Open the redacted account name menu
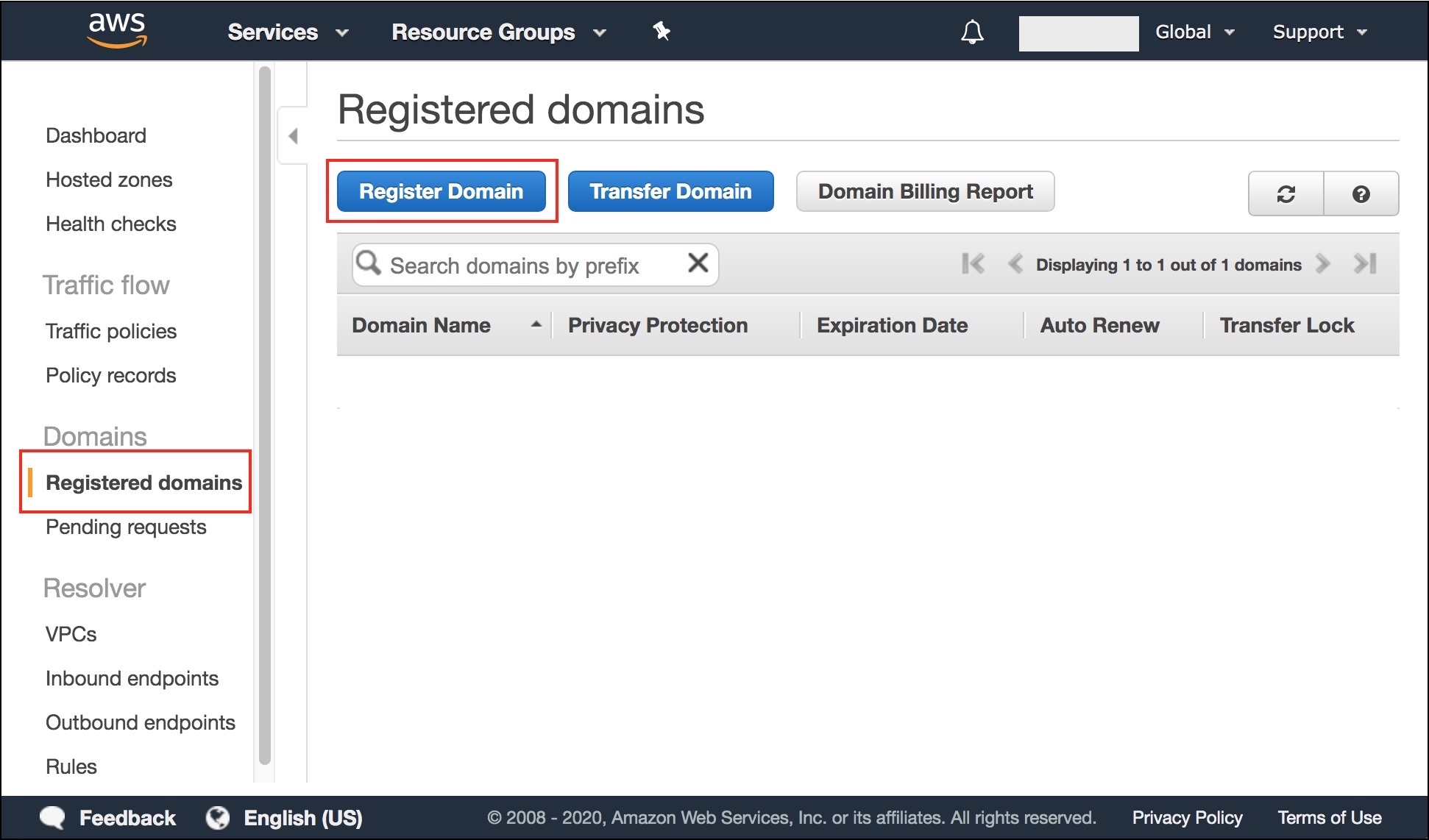Image resolution: width=1429 pixels, height=840 pixels. pyautogui.click(x=1079, y=33)
